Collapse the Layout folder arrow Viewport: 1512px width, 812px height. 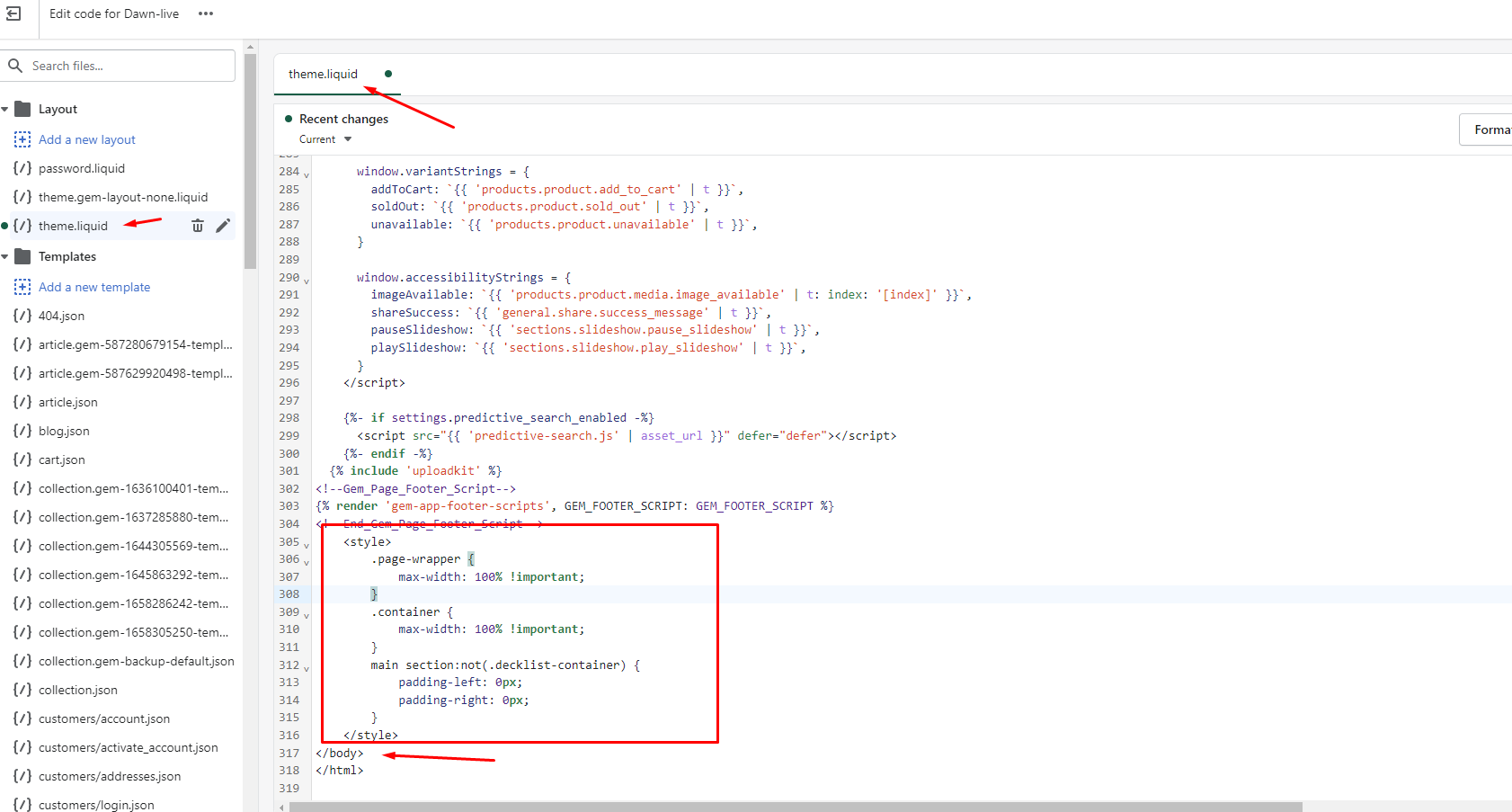tap(5, 109)
